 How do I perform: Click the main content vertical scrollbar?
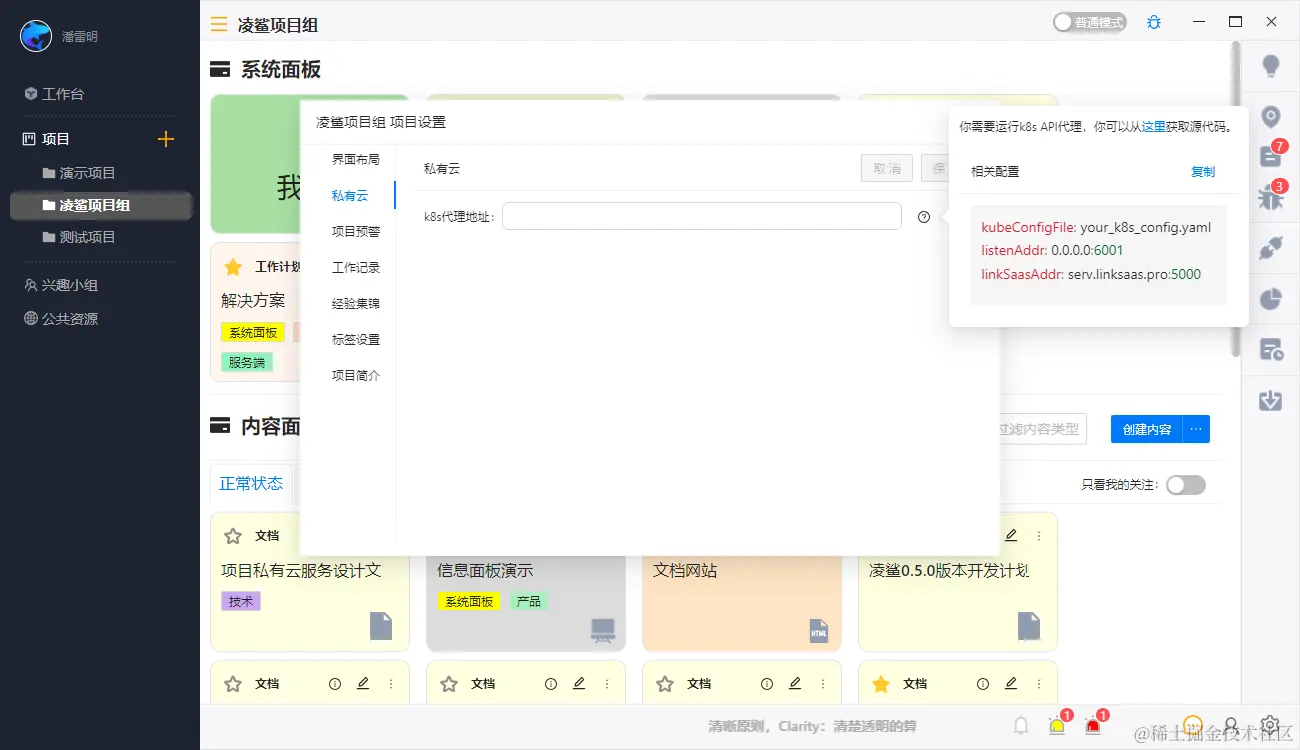(1236, 200)
